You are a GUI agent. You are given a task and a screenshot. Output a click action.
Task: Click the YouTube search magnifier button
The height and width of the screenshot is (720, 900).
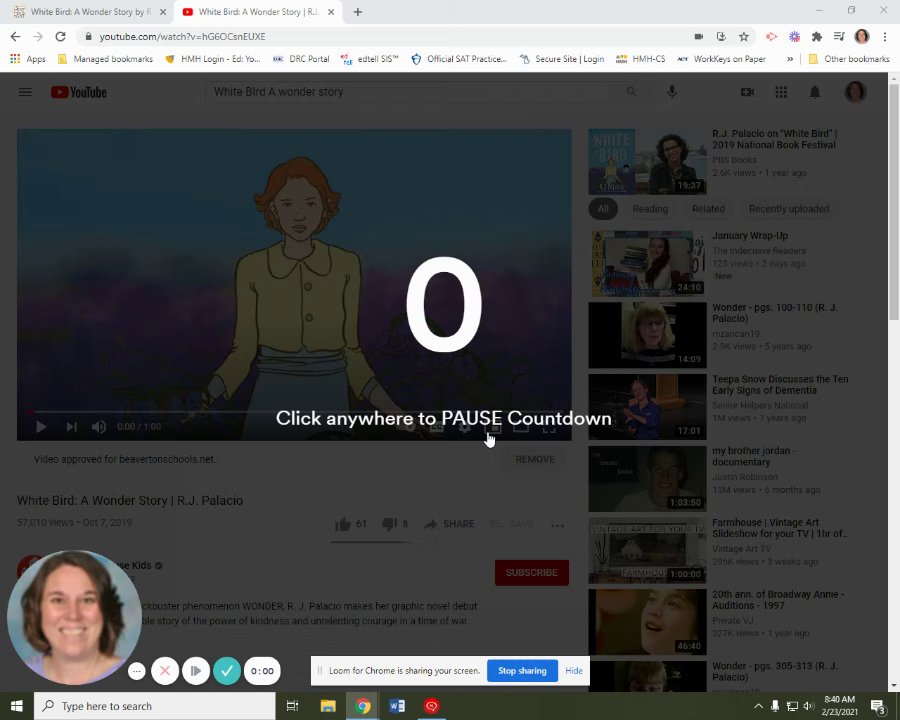(631, 92)
